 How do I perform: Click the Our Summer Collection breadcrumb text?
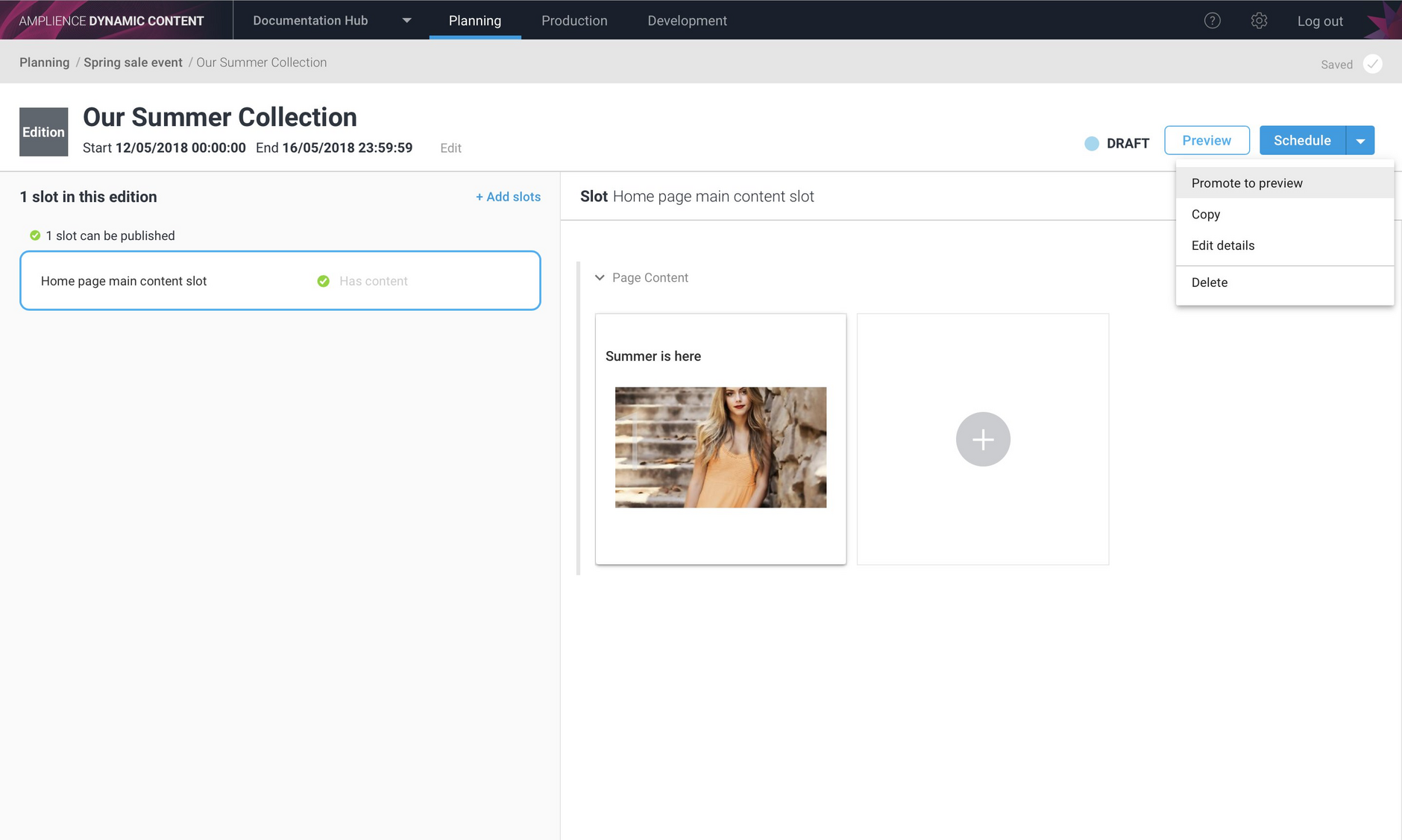click(262, 63)
